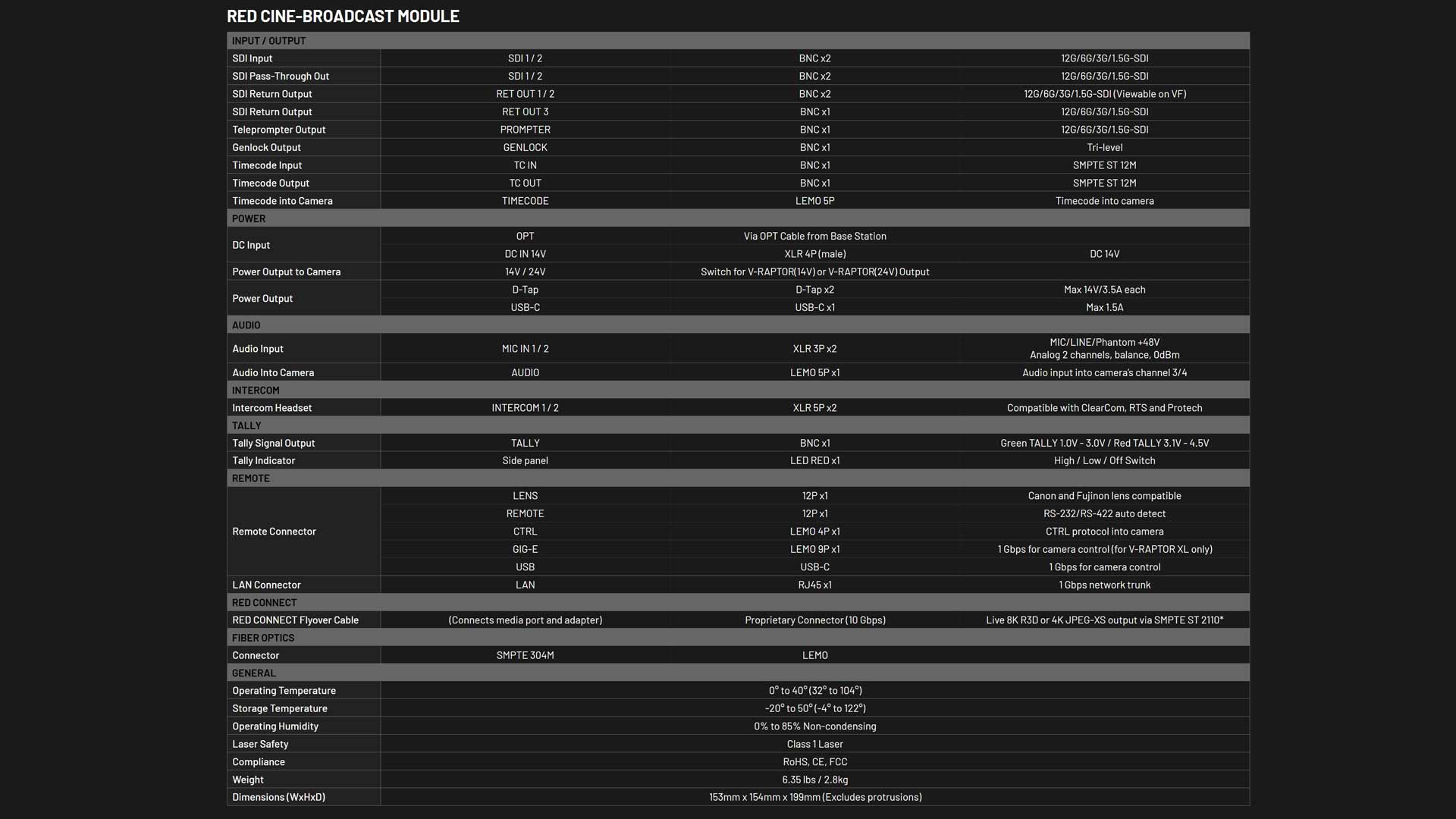Select the GENERAL section header
The height and width of the screenshot is (819, 1456).
pyautogui.click(x=254, y=673)
